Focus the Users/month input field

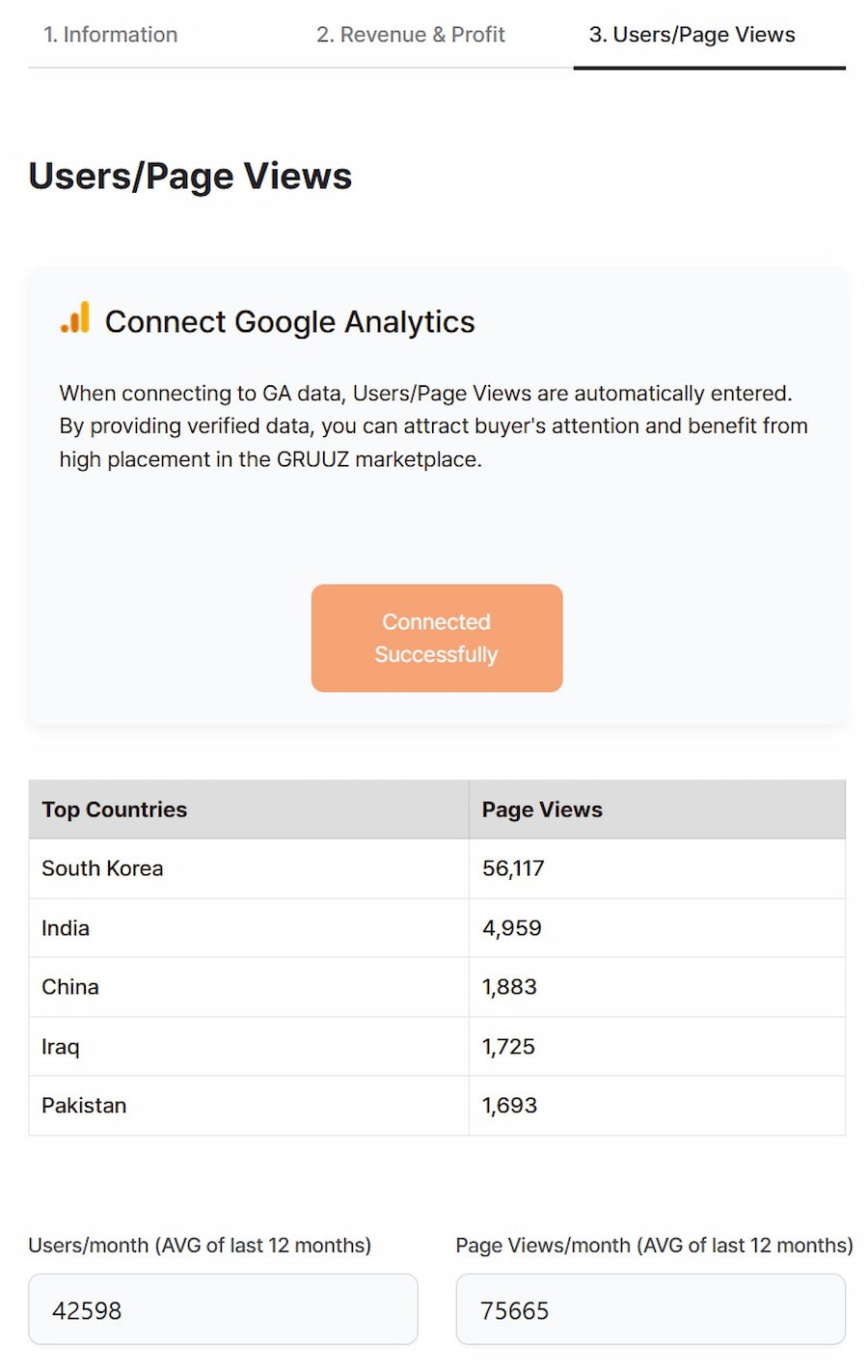coord(223,1309)
